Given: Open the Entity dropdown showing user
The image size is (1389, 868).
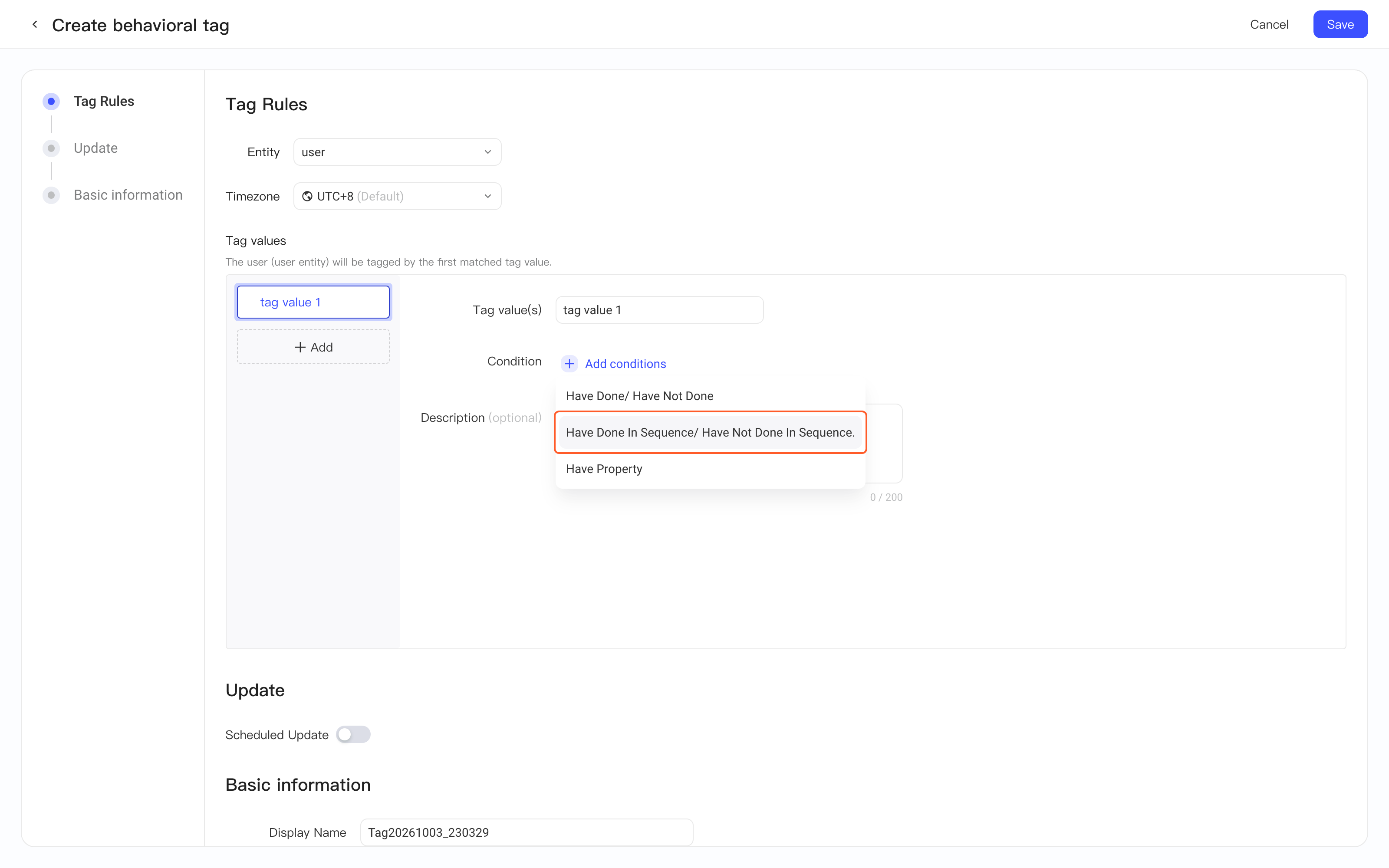Looking at the screenshot, I should 397,151.
